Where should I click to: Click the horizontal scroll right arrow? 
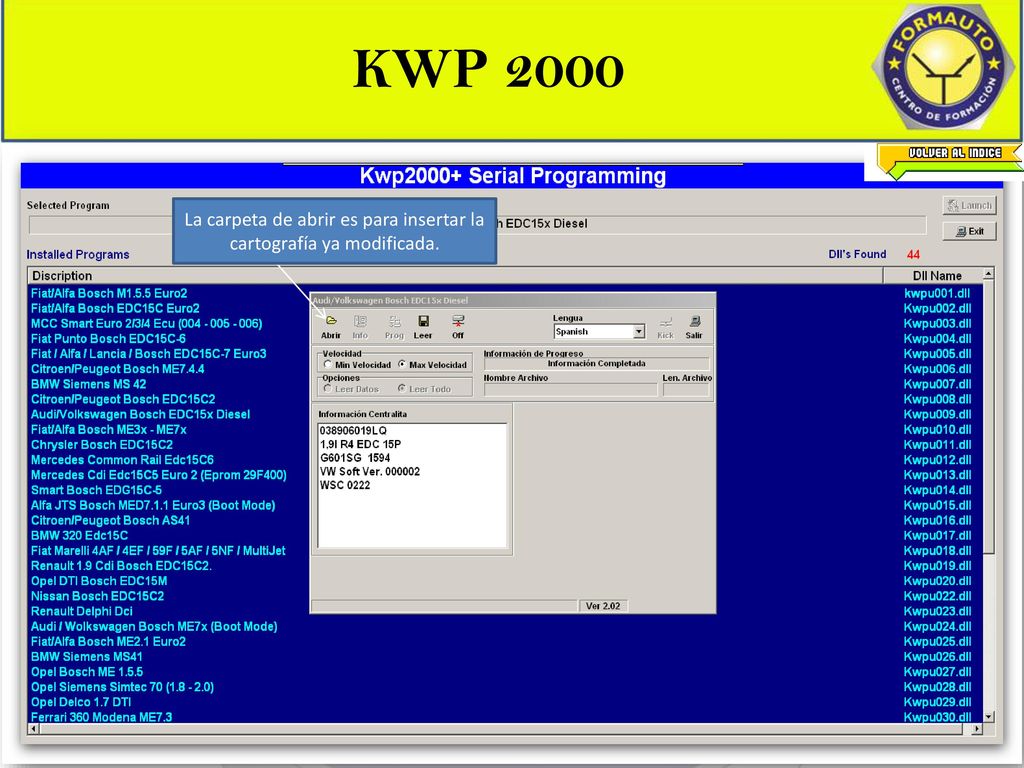[x=976, y=728]
